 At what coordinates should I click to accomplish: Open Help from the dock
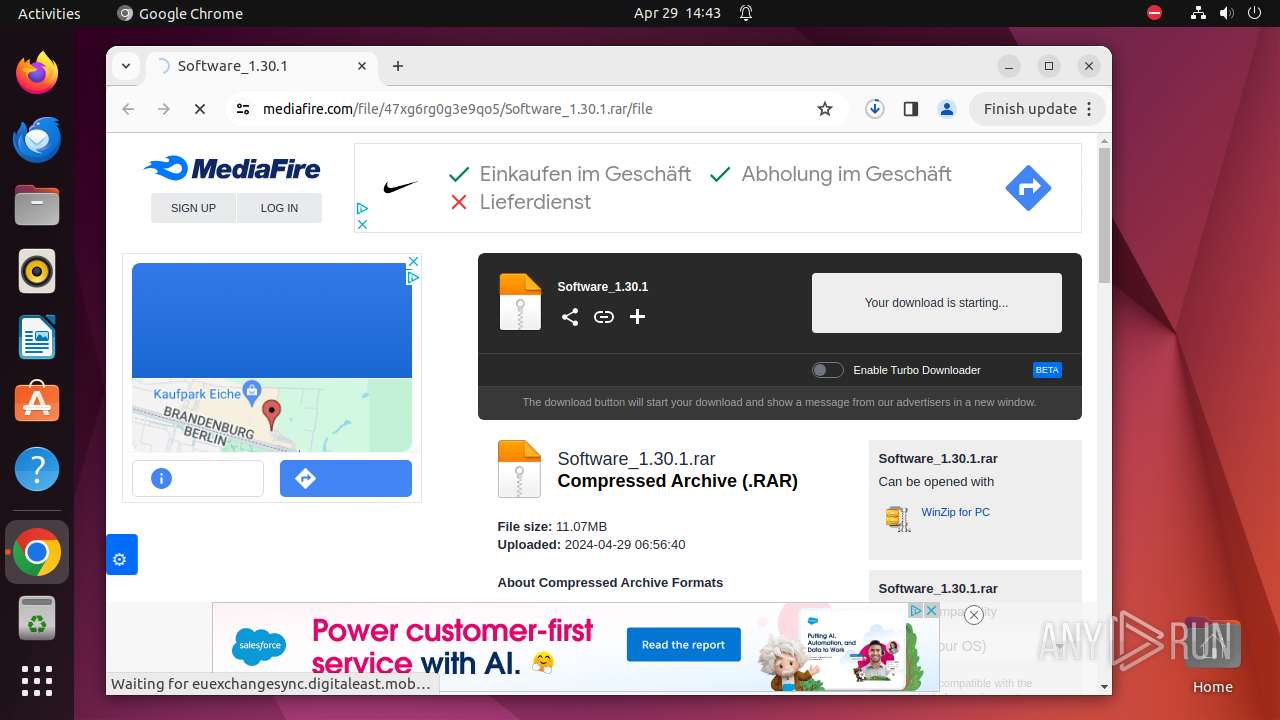[37, 469]
